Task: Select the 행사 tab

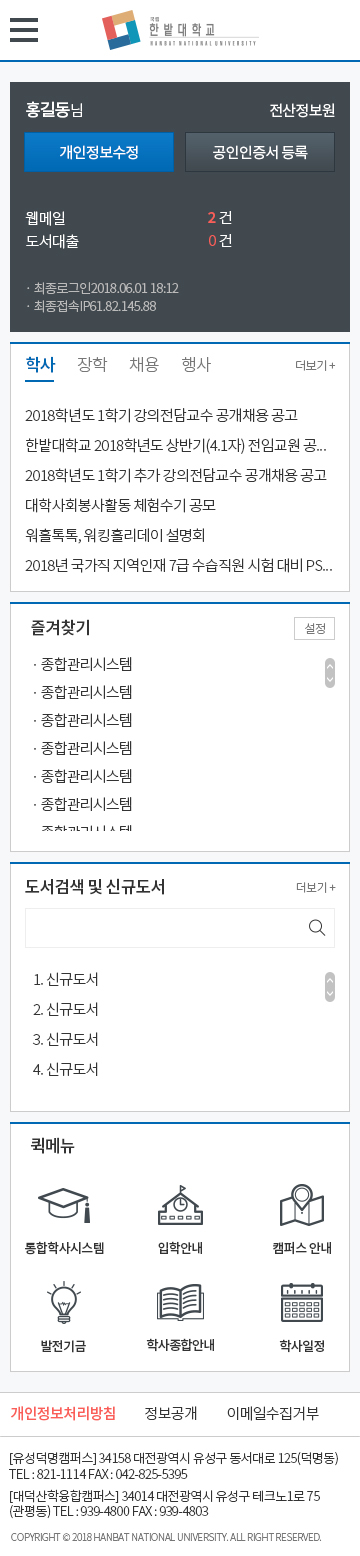Action: (196, 364)
